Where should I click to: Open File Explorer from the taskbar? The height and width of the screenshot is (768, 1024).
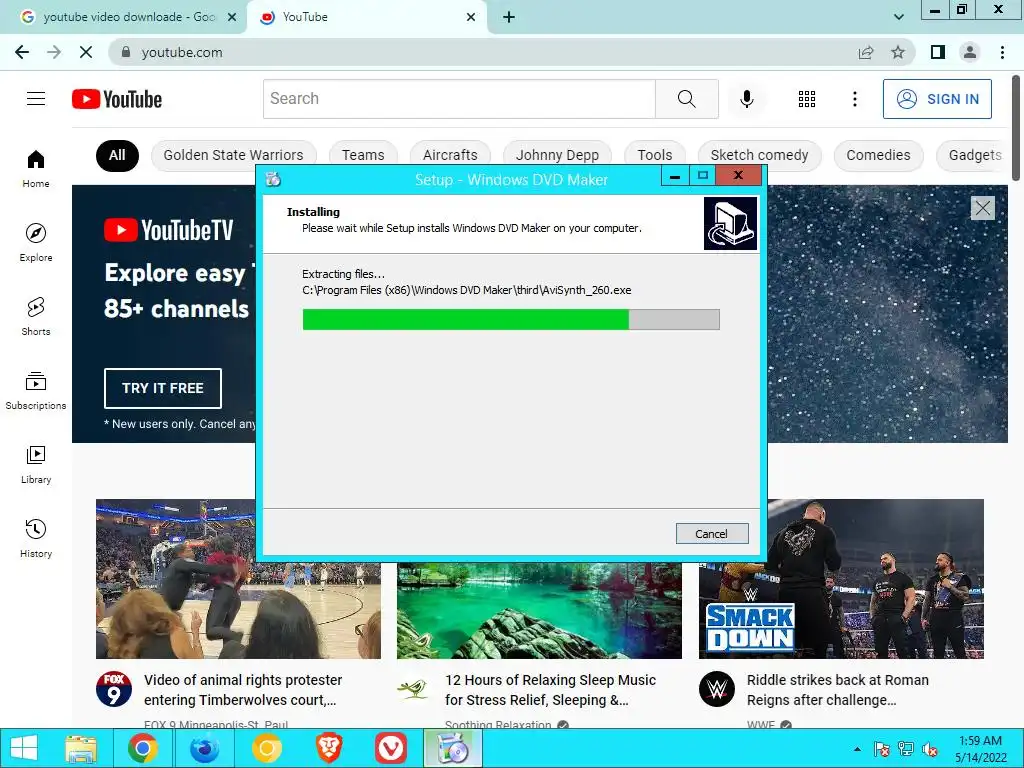pyautogui.click(x=82, y=748)
